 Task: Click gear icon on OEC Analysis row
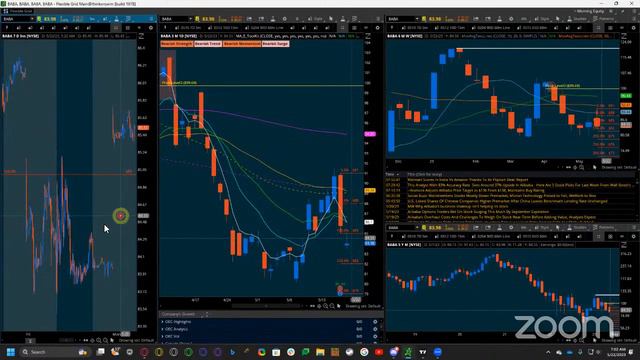coord(375,329)
